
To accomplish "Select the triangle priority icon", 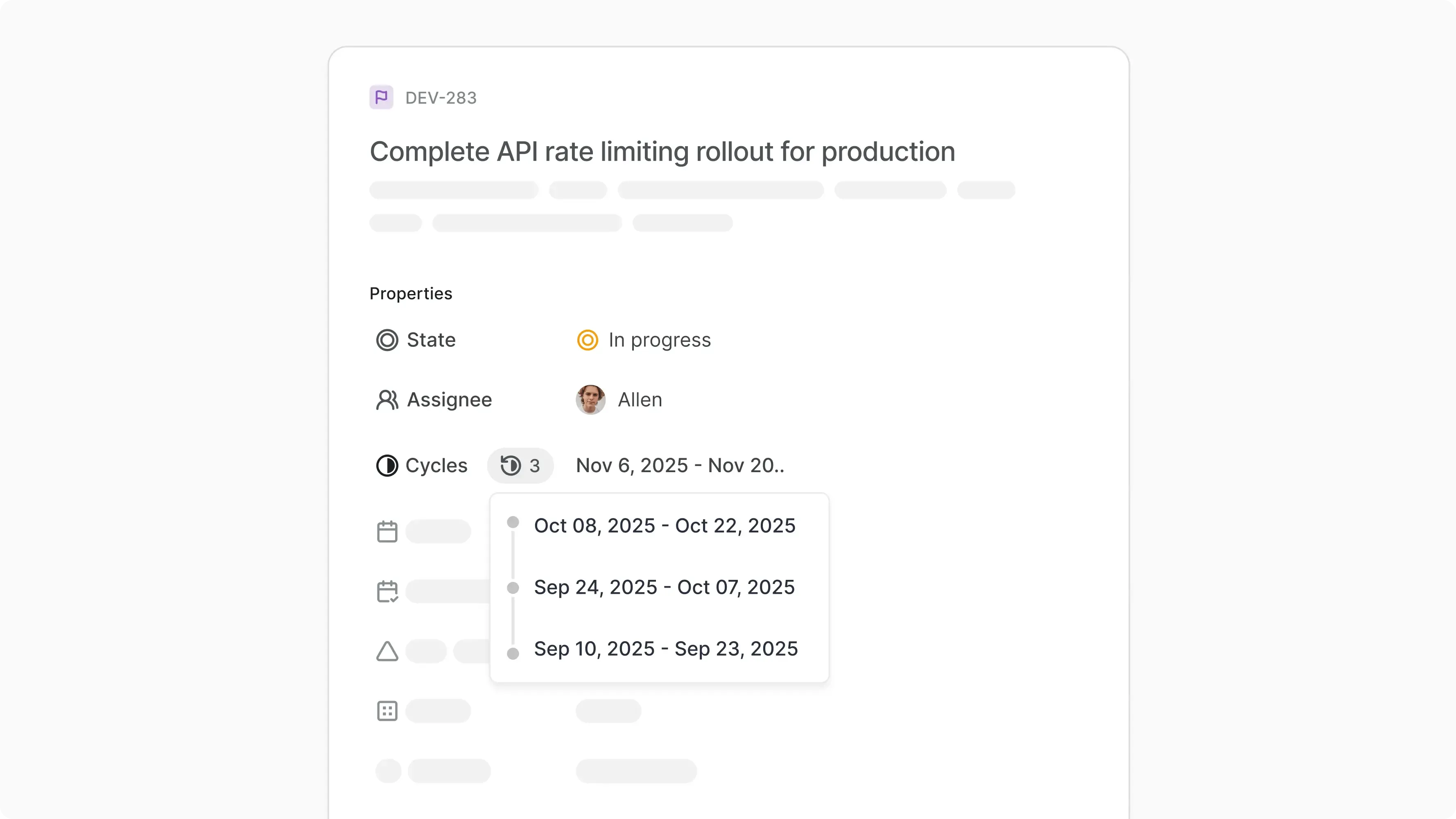I will [x=387, y=651].
